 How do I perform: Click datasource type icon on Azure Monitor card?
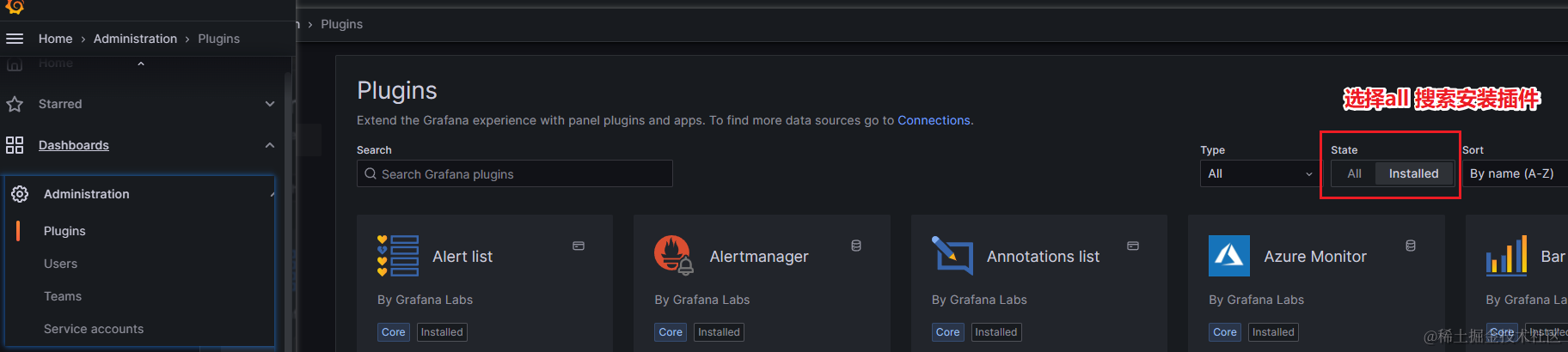click(1411, 246)
